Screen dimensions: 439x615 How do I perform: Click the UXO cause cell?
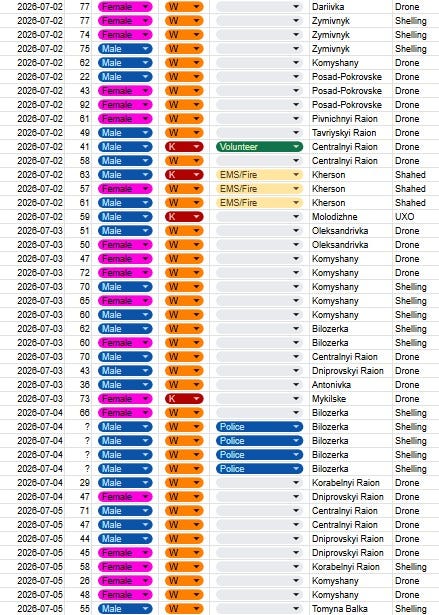tap(416, 217)
